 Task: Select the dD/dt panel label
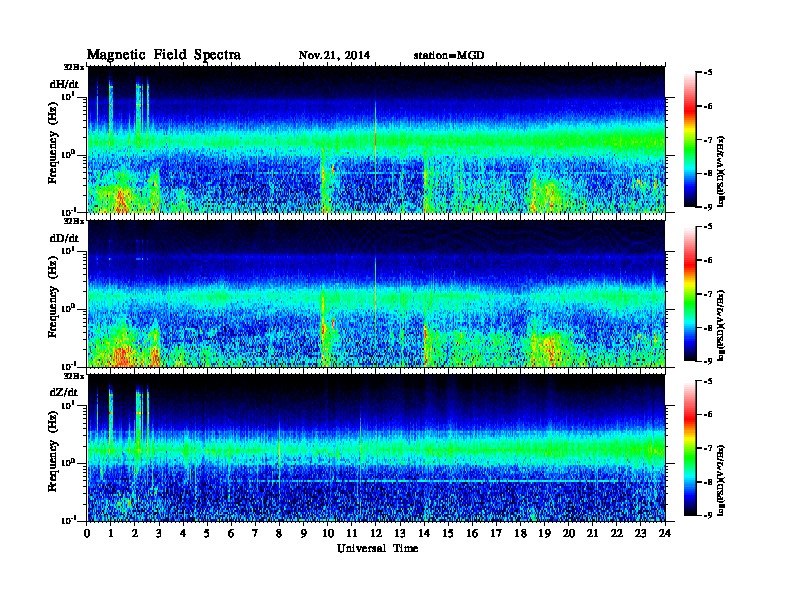(x=64, y=238)
